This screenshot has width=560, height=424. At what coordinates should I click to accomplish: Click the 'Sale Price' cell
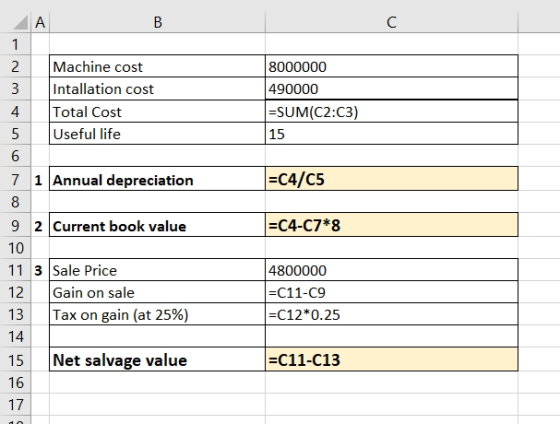point(158,270)
